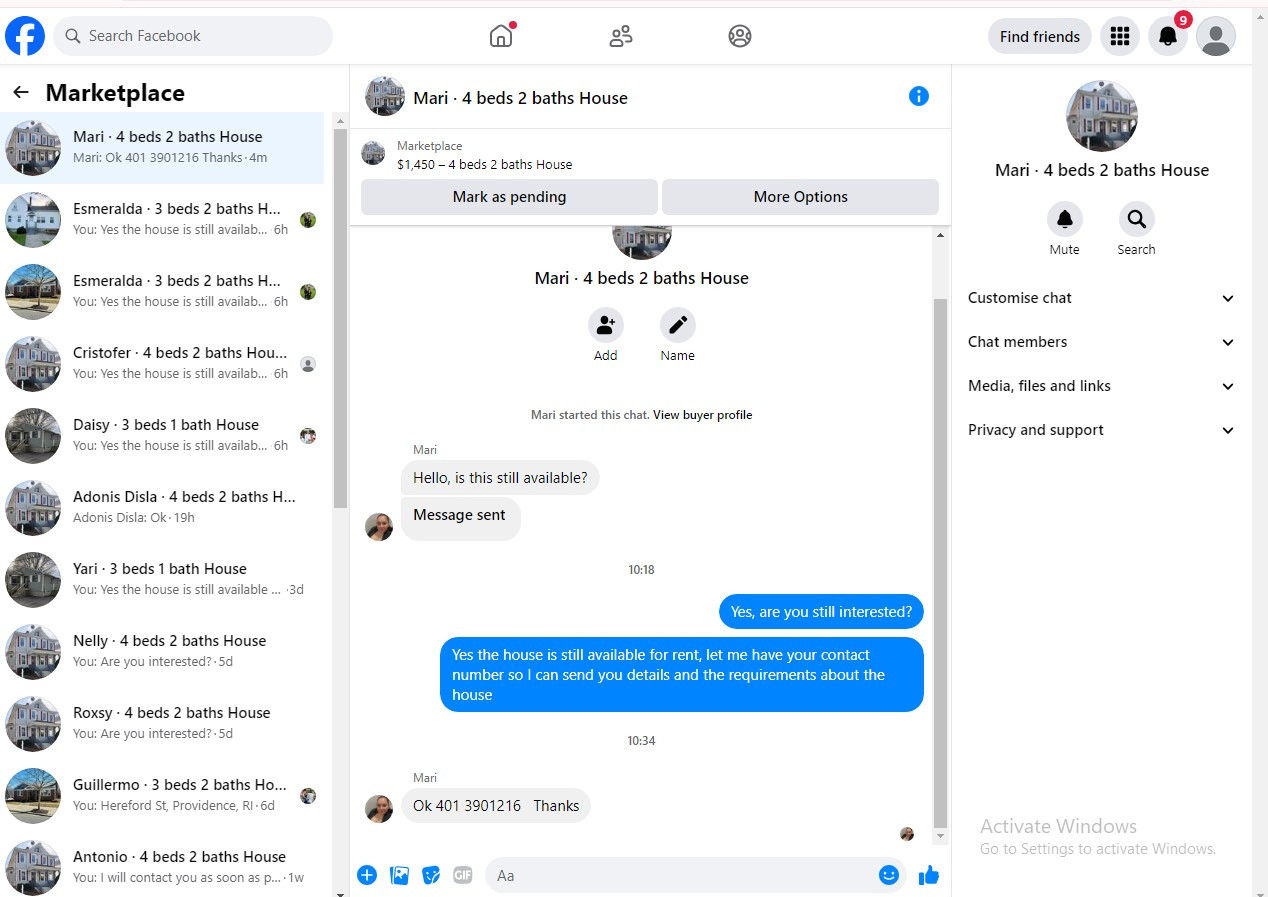Image resolution: width=1268 pixels, height=897 pixels.
Task: Choose a sticker with the sticker icon
Action: coord(431,875)
